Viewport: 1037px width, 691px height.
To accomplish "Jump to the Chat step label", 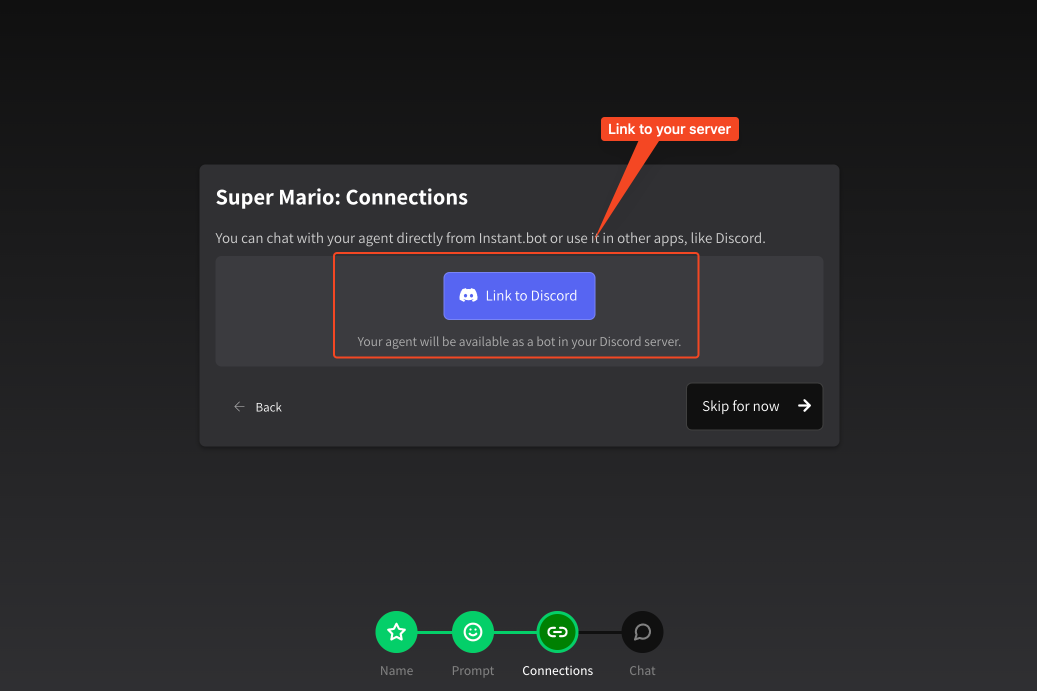I will [x=642, y=671].
